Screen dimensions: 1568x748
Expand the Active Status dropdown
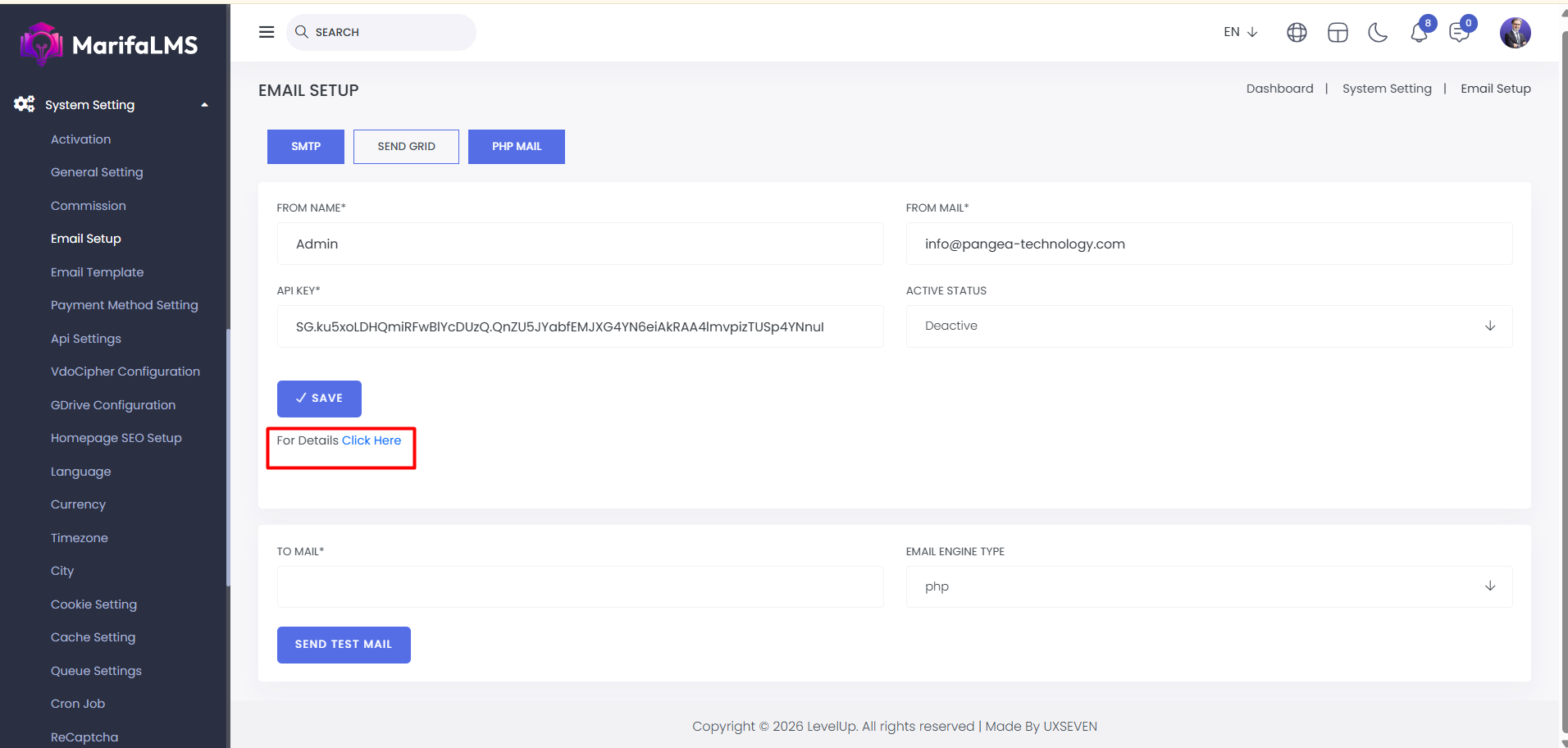[x=1208, y=326]
